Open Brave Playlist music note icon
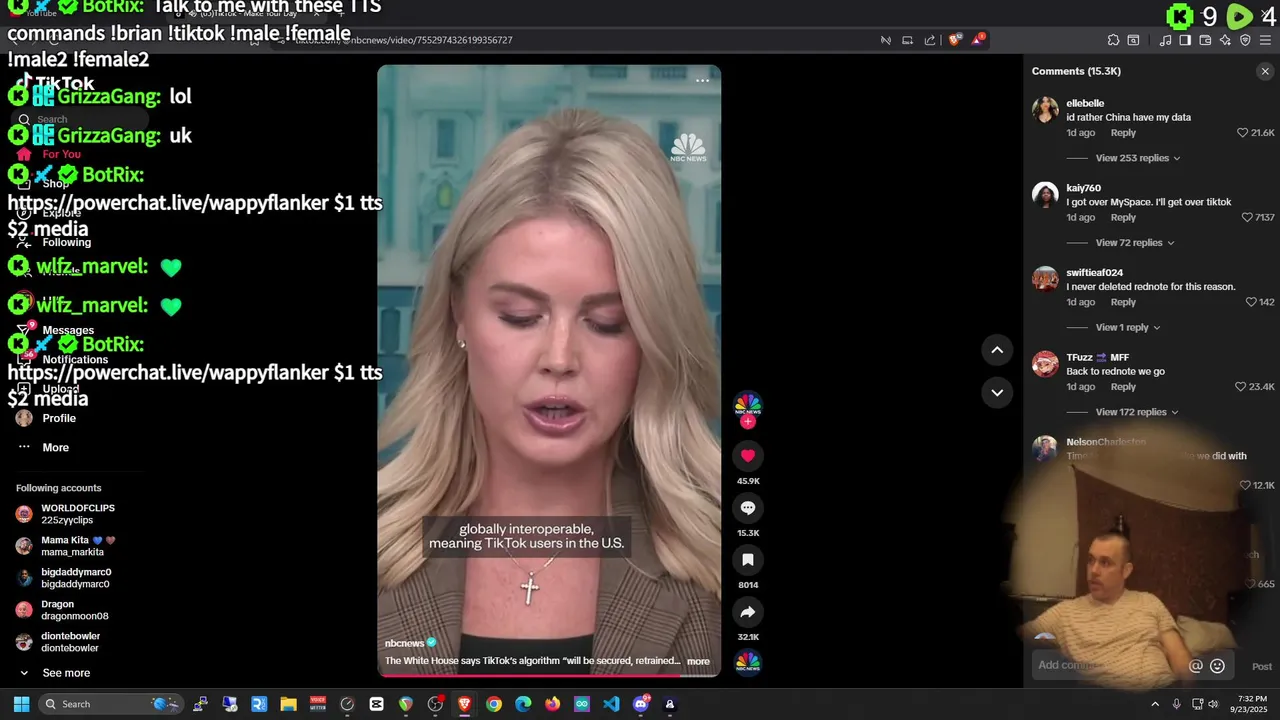The image size is (1280, 720). (1165, 40)
